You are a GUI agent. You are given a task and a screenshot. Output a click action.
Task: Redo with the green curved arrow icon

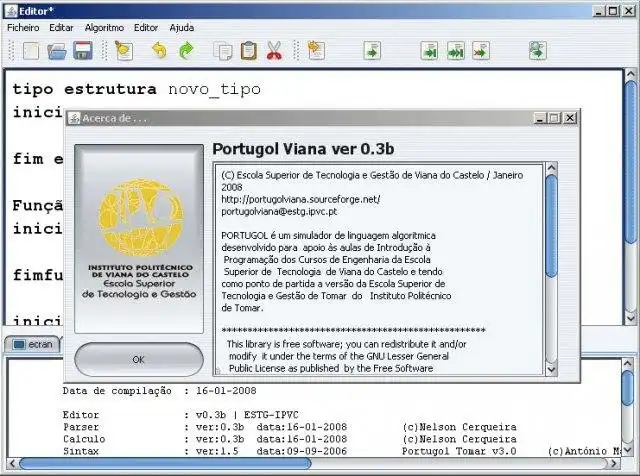(x=187, y=51)
